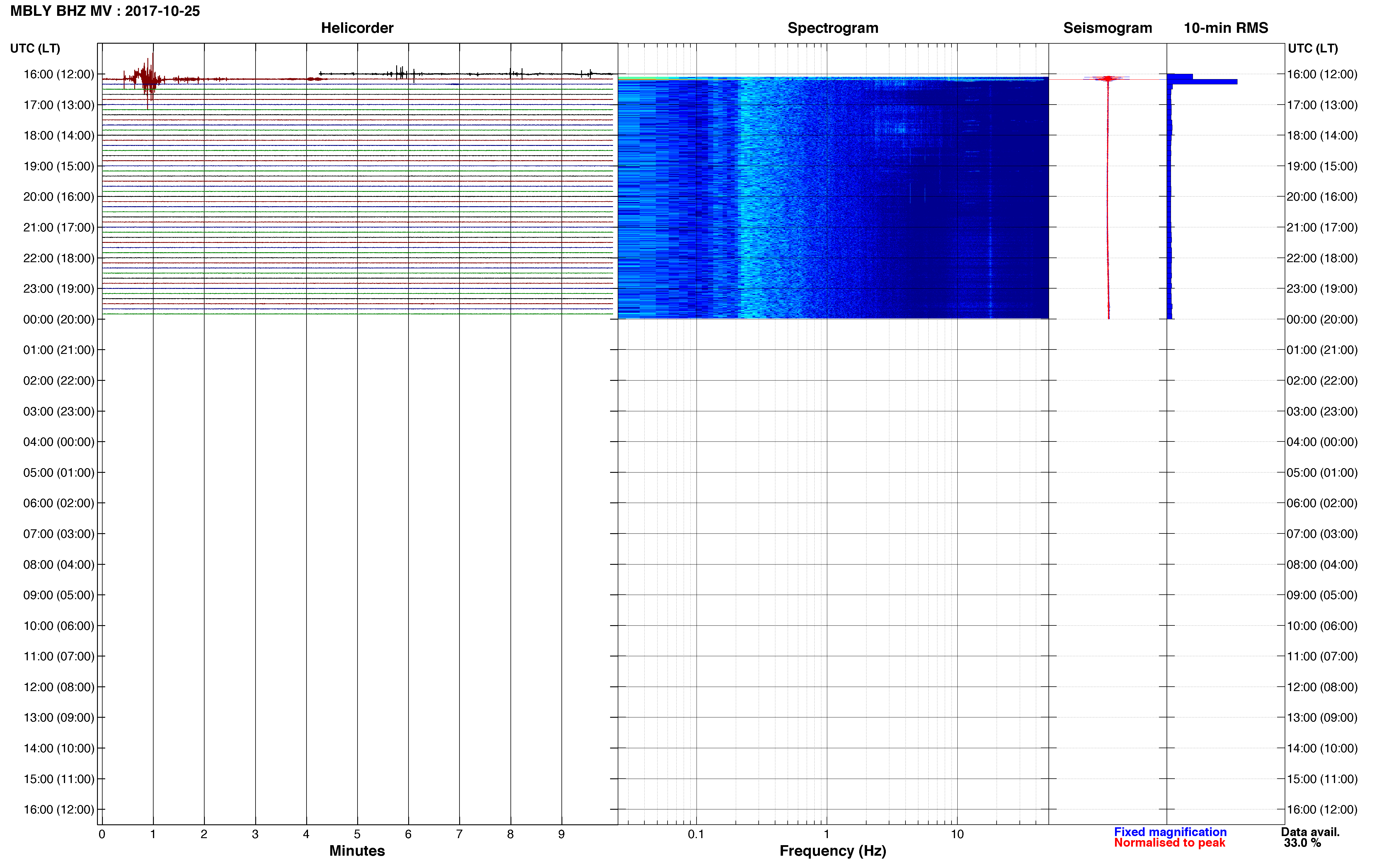Click the right 17:00 (13:00) time label
Image resolution: width=1389 pixels, height=868 pixels.
(x=1322, y=105)
